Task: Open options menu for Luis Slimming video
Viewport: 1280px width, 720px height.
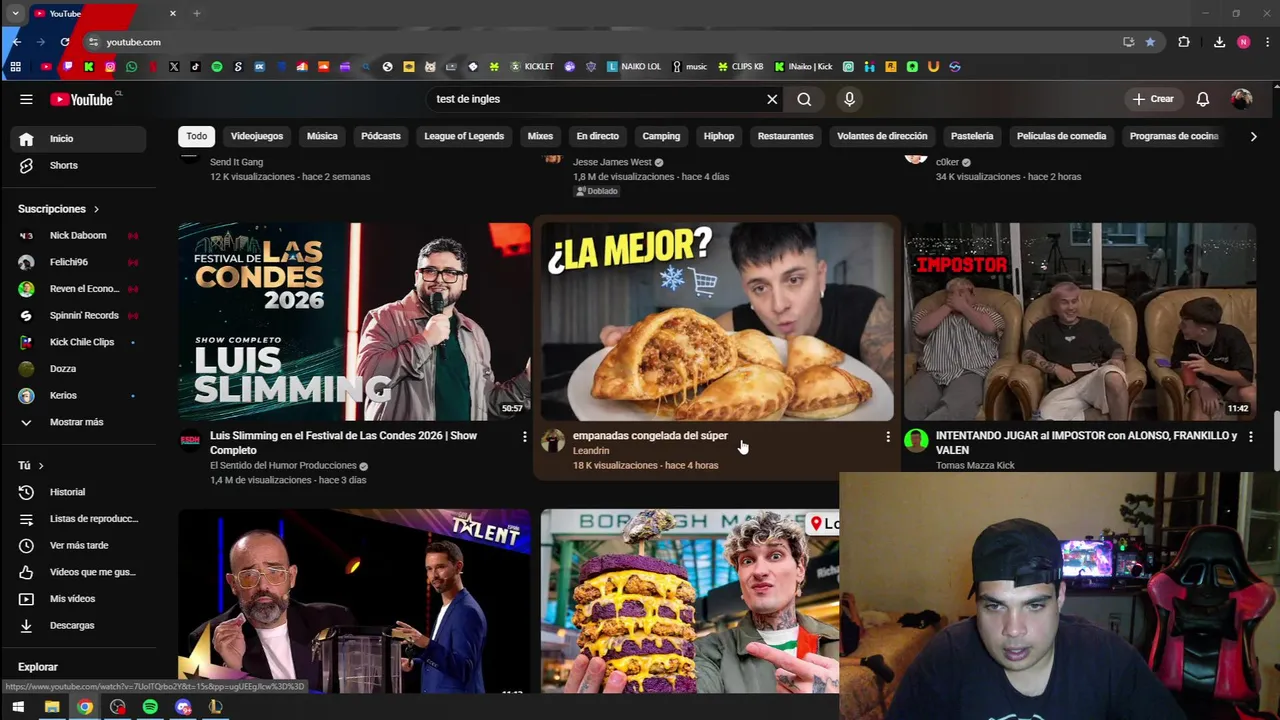Action: [x=524, y=437]
